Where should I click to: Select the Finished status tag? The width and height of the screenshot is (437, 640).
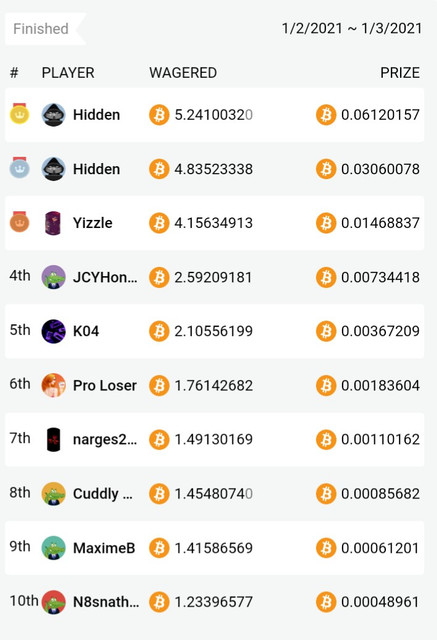click(41, 29)
